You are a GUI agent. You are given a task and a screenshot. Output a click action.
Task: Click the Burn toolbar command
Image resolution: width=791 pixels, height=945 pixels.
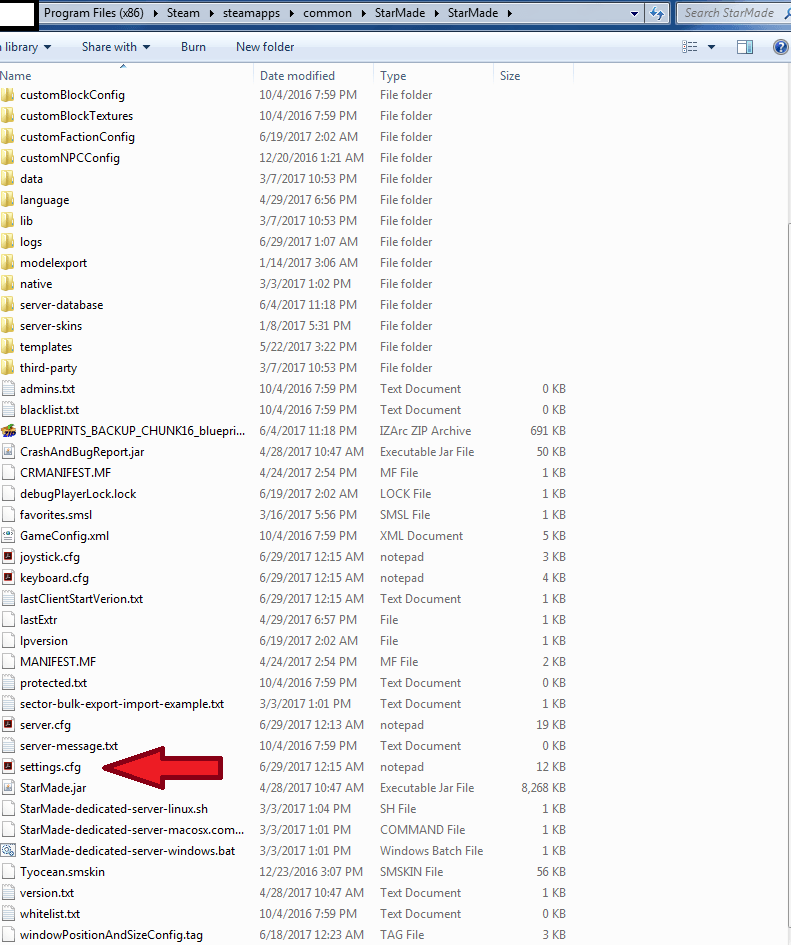(194, 47)
